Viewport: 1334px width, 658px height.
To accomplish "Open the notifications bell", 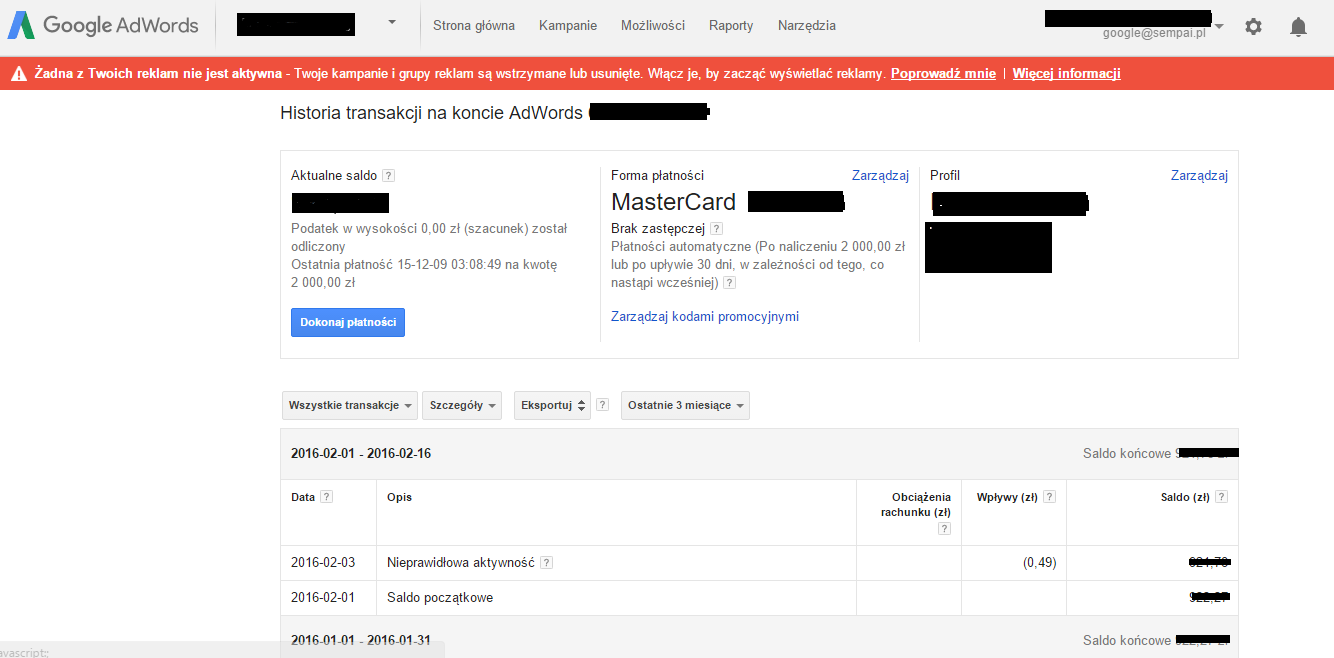I will (x=1298, y=27).
